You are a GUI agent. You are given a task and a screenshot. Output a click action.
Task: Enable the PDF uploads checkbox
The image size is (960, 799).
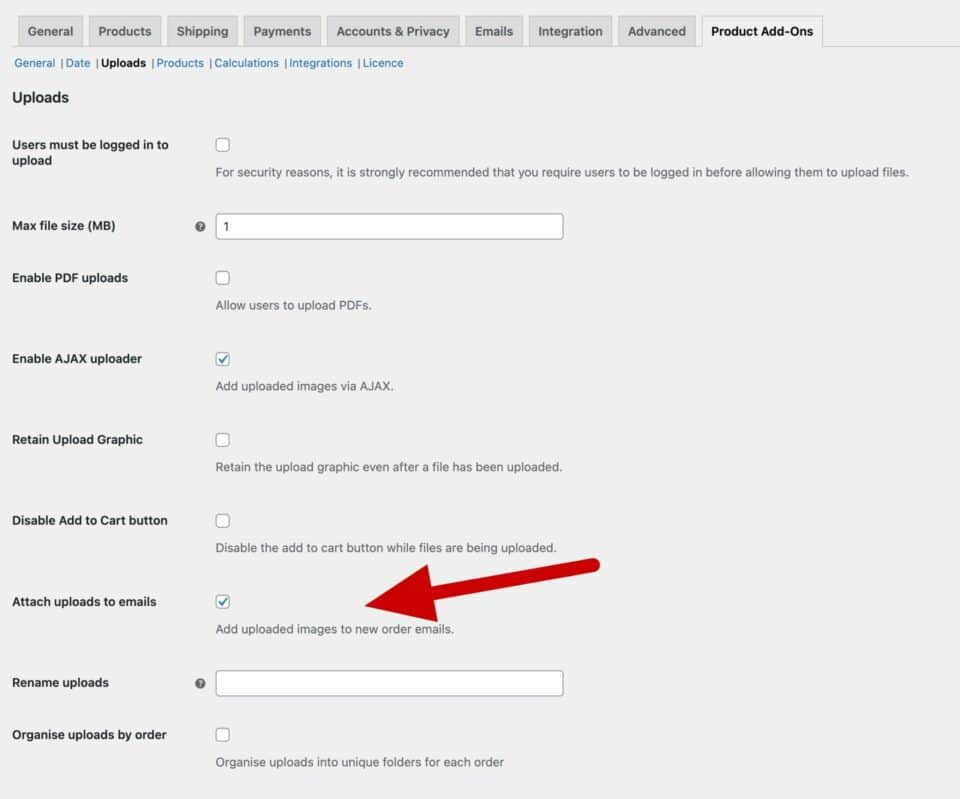tap(222, 277)
